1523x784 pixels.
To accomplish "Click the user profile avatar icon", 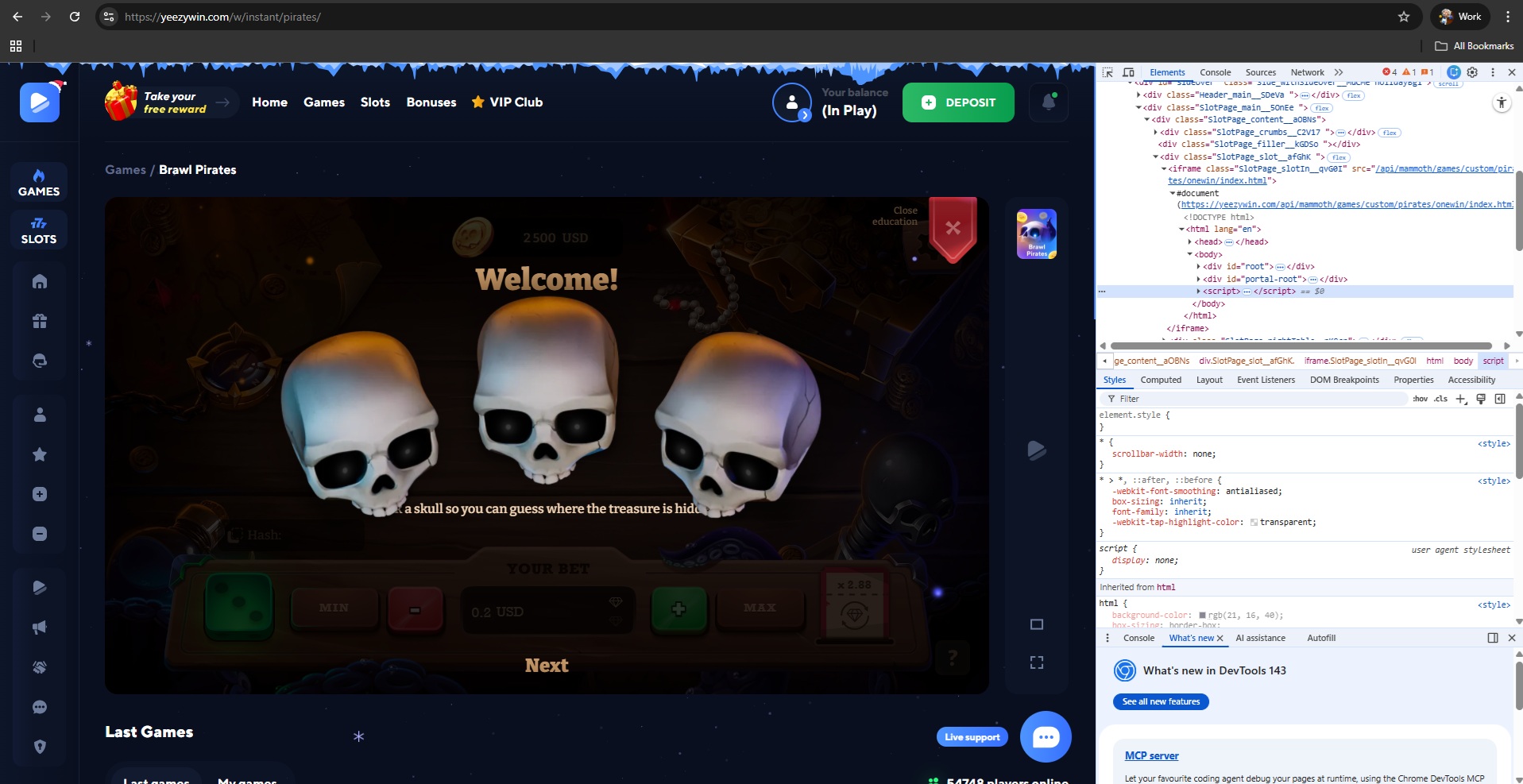I will [791, 102].
